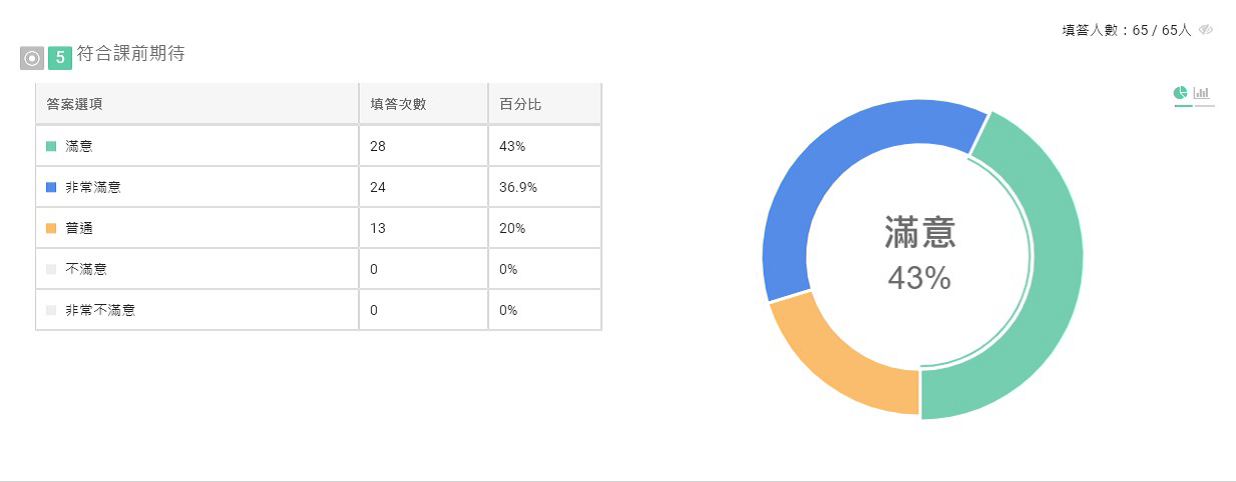Switch to pie chart view icon

click(1181, 94)
